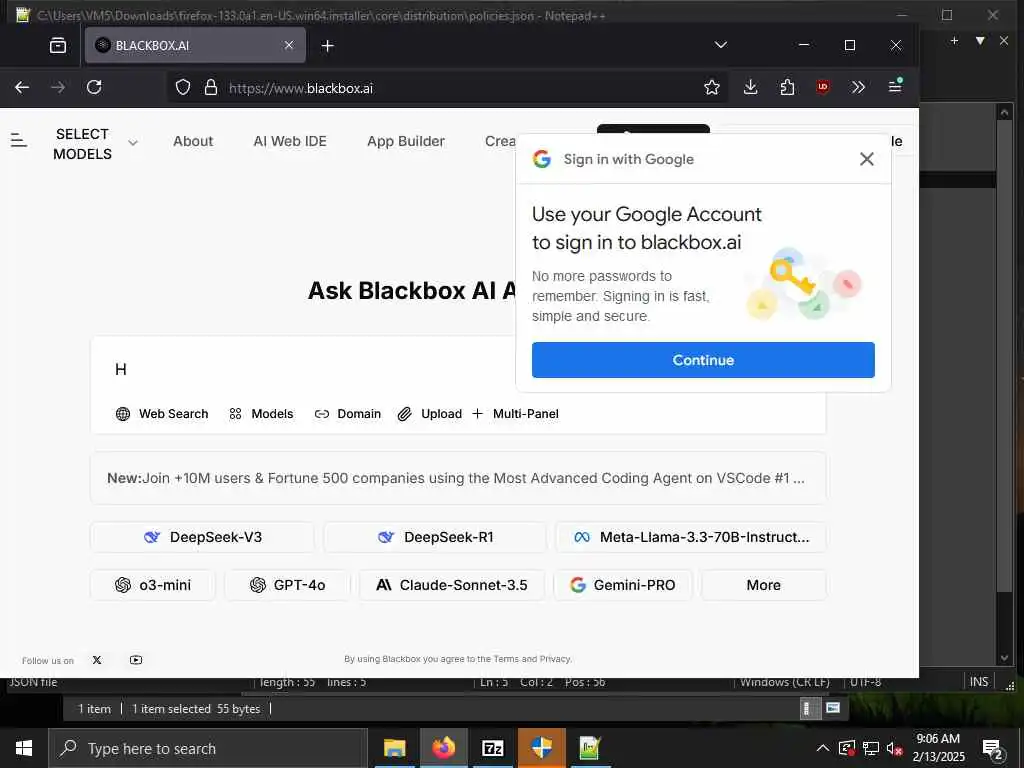Open Firefox tab overview icon
1024x768 pixels.
tap(58, 45)
